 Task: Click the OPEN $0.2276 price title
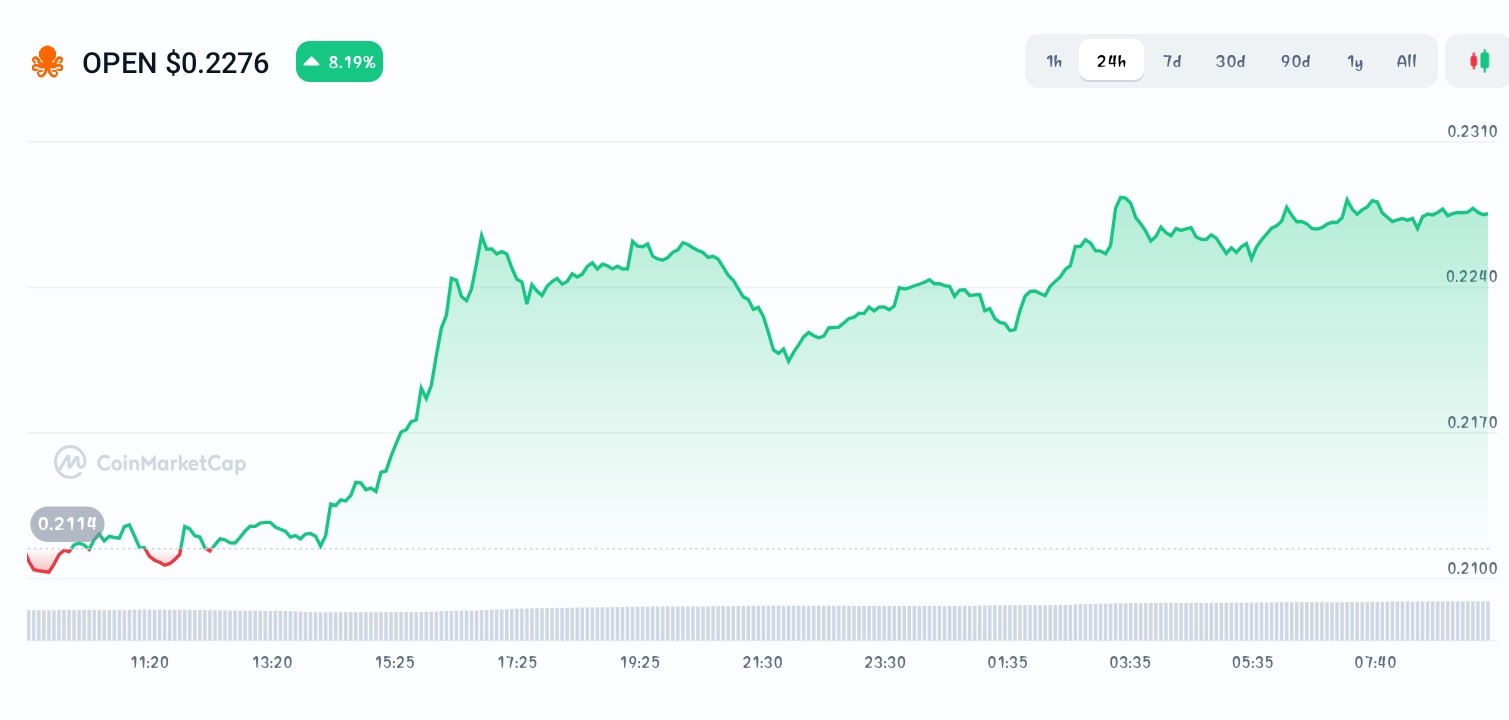pyautogui.click(x=176, y=63)
